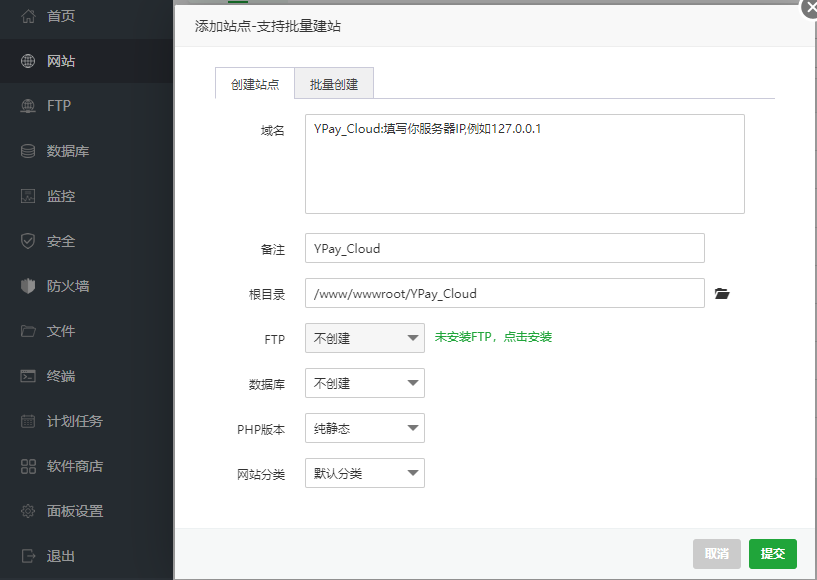Expand the 网站分类 category dropdown
817x580 pixels.
click(364, 472)
